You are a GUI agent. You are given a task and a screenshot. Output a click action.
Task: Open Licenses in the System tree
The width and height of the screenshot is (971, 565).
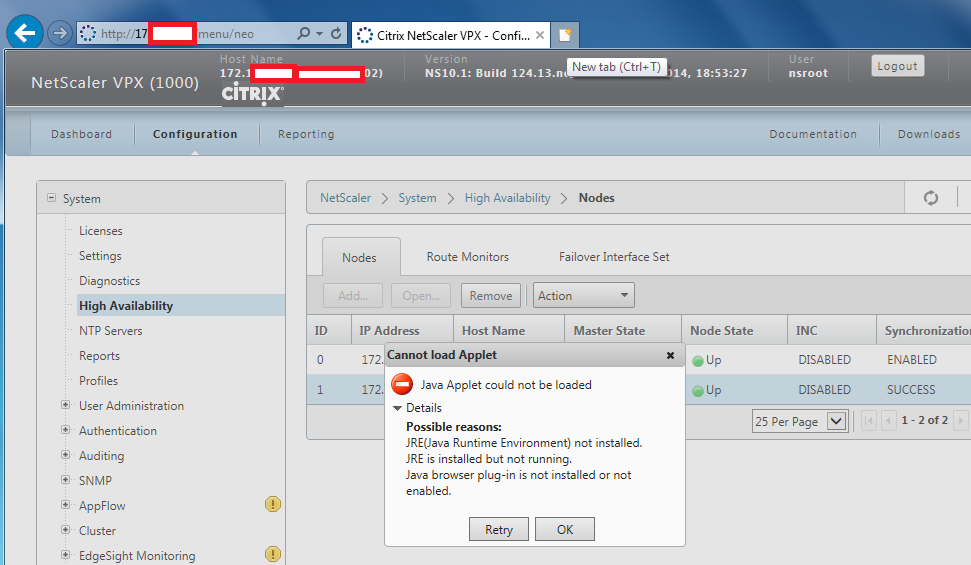coord(101,230)
